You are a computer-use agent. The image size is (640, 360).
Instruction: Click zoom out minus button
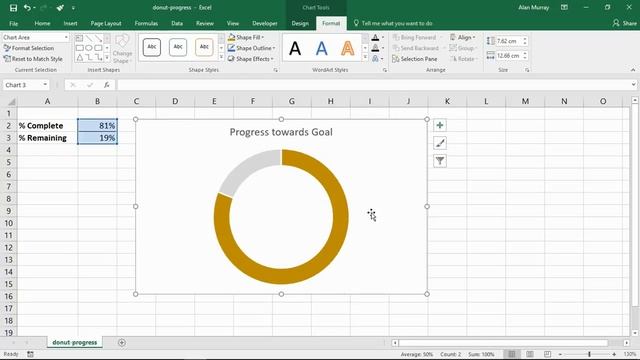pos(560,354)
